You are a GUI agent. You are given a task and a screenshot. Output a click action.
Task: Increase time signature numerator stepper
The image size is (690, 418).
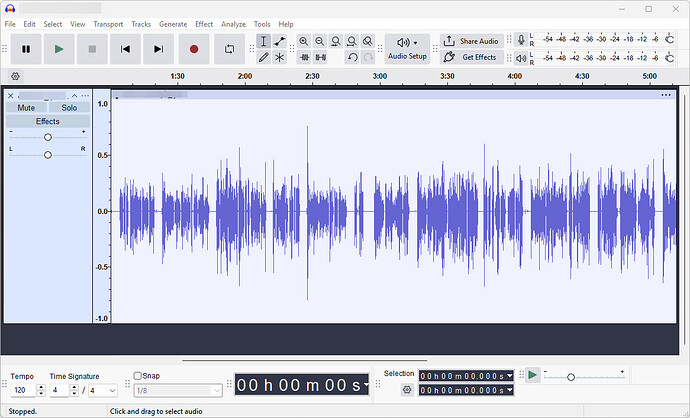pyautogui.click(x=74, y=387)
